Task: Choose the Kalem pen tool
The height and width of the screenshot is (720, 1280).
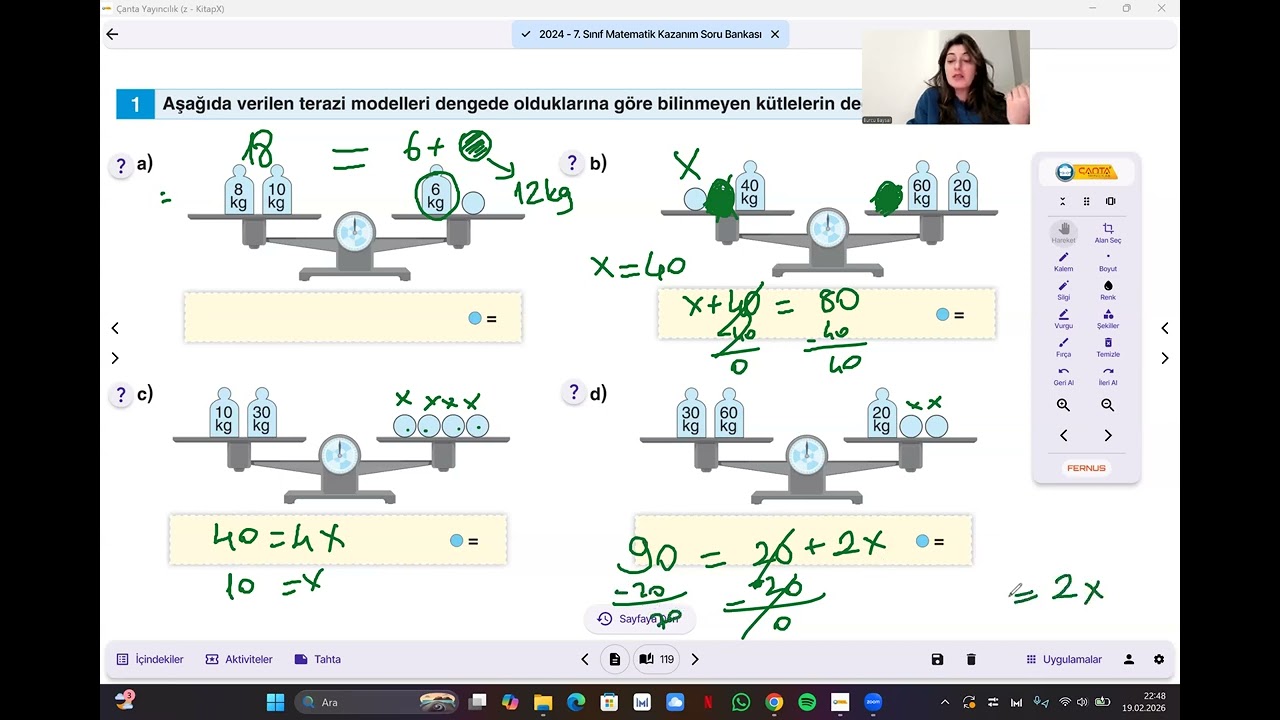Action: tap(1064, 261)
